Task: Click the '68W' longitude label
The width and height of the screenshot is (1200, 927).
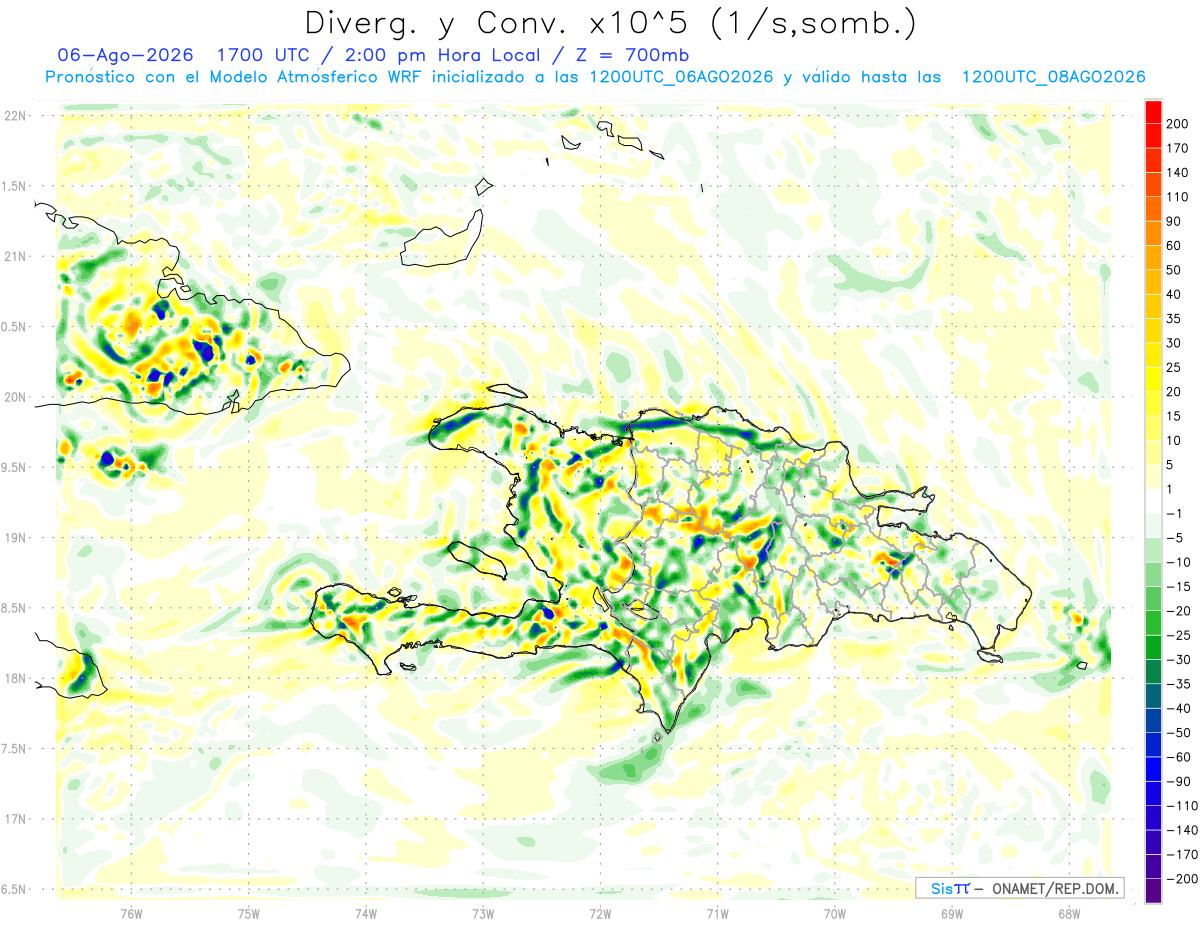Action: [x=1069, y=913]
